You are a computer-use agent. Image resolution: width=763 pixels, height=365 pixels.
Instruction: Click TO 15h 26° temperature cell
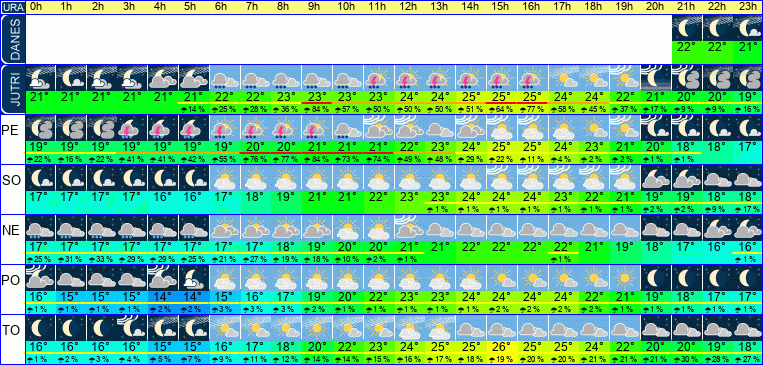click(x=502, y=347)
